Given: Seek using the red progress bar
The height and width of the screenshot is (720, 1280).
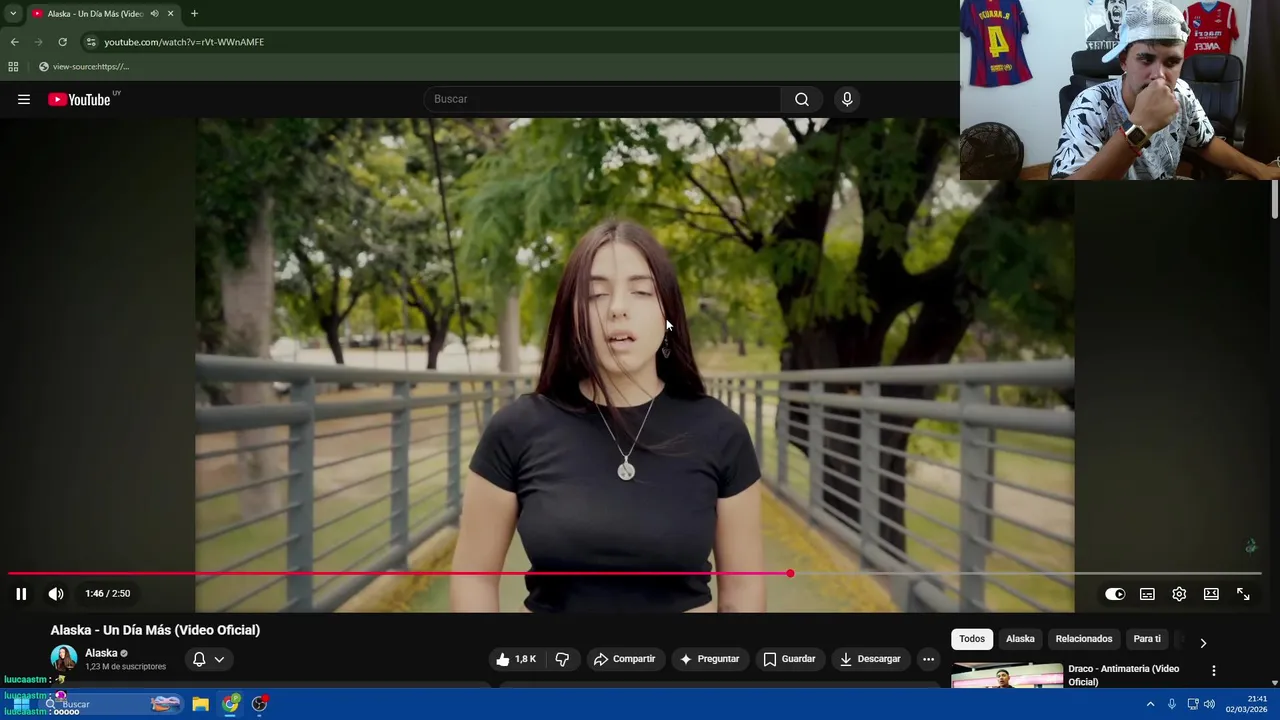Looking at the screenshot, I should tap(634, 574).
